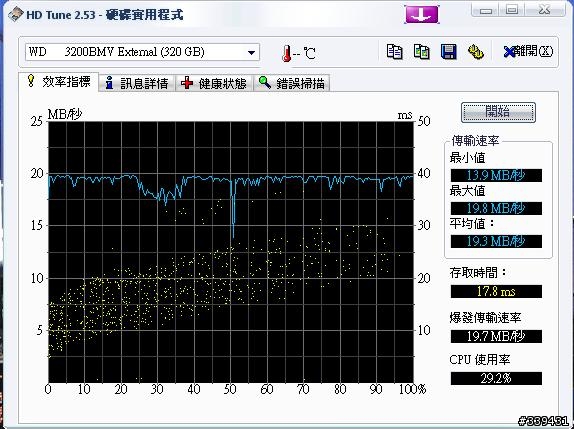574x429 pixels.
Task: Click the thermometer temperature indicator
Action: pos(286,53)
